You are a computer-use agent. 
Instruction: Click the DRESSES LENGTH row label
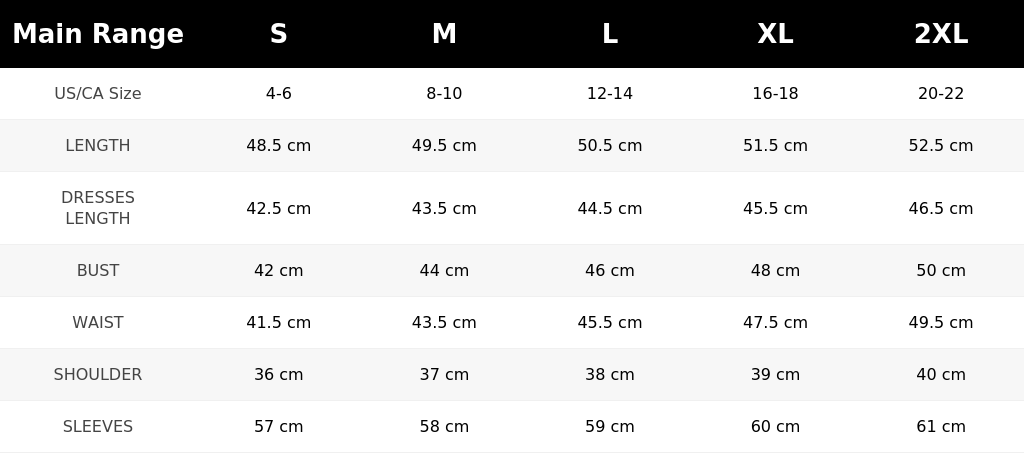[98, 208]
